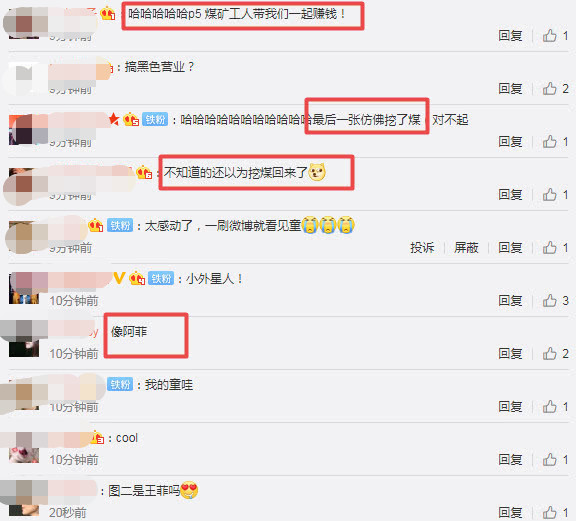Reply to the 搞黑色营业 comment
The width and height of the screenshot is (576, 521).
tap(510, 89)
